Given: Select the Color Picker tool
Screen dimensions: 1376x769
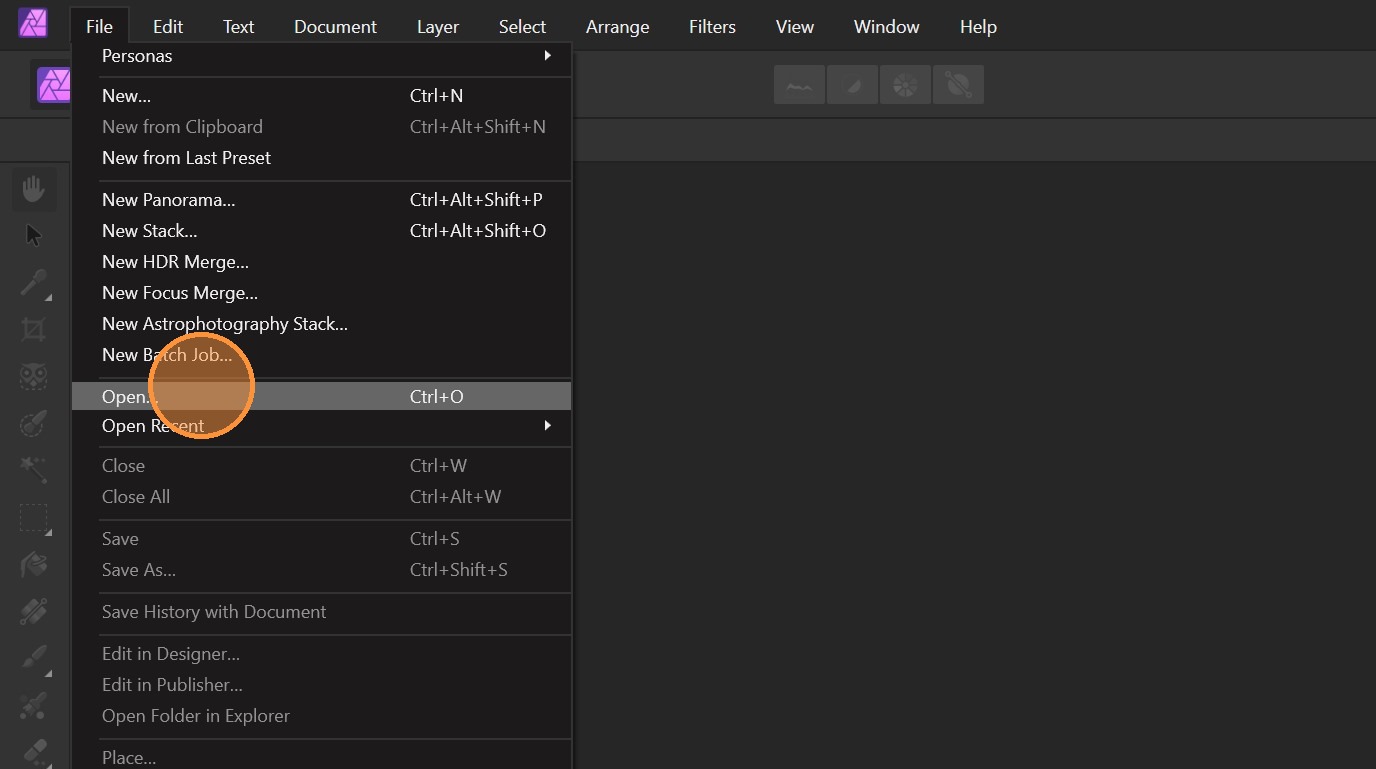Looking at the screenshot, I should 34,283.
